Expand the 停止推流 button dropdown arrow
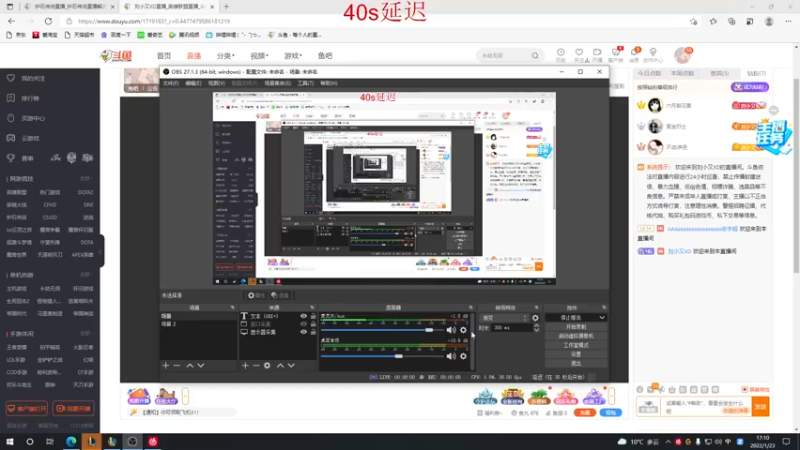800x450 pixels. tap(602, 317)
